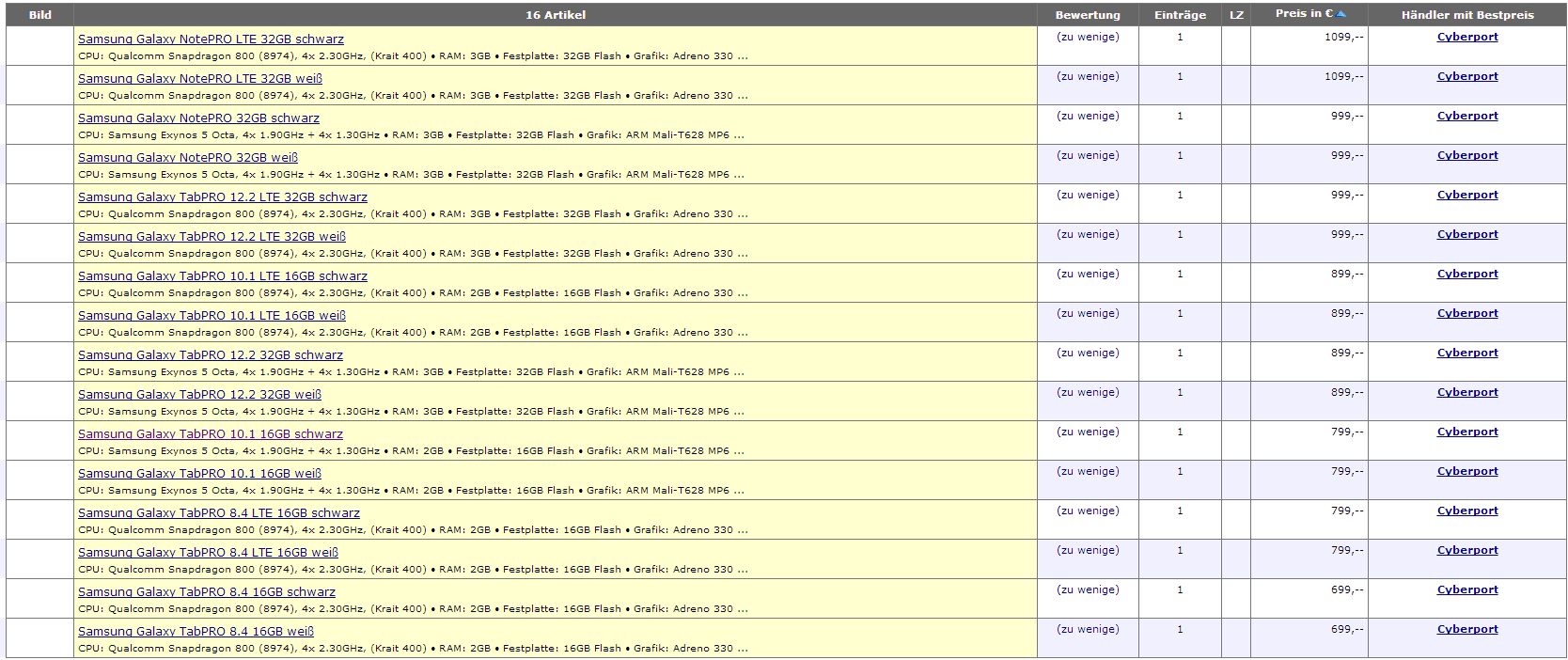Click the LZ column header
This screenshot has height=660, width=1568.
(x=1236, y=15)
